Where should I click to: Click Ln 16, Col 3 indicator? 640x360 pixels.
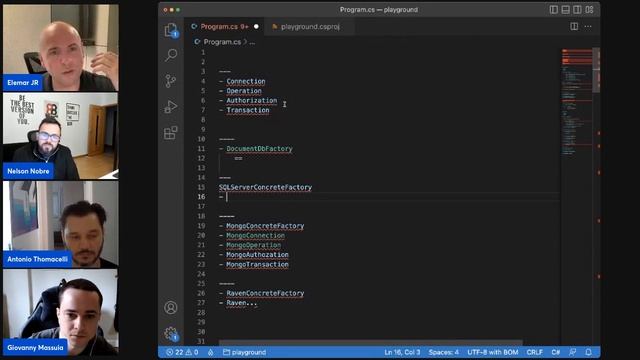click(402, 352)
